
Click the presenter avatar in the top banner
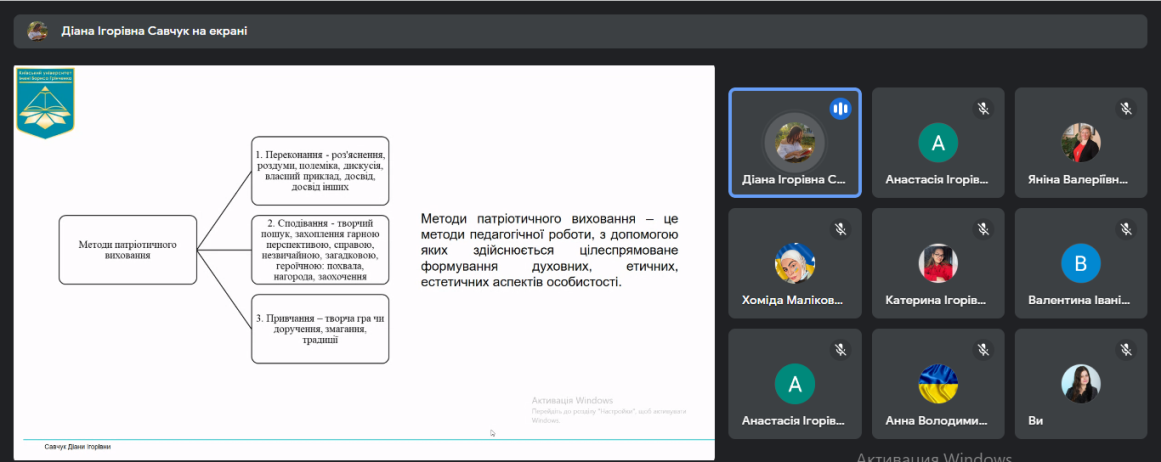tap(37, 31)
